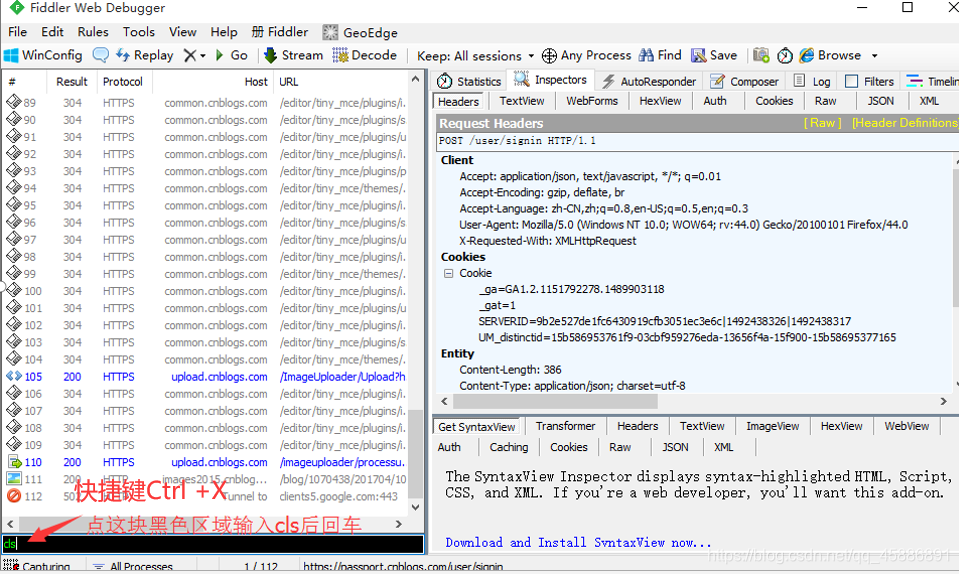Open the Tools menu

point(139,32)
